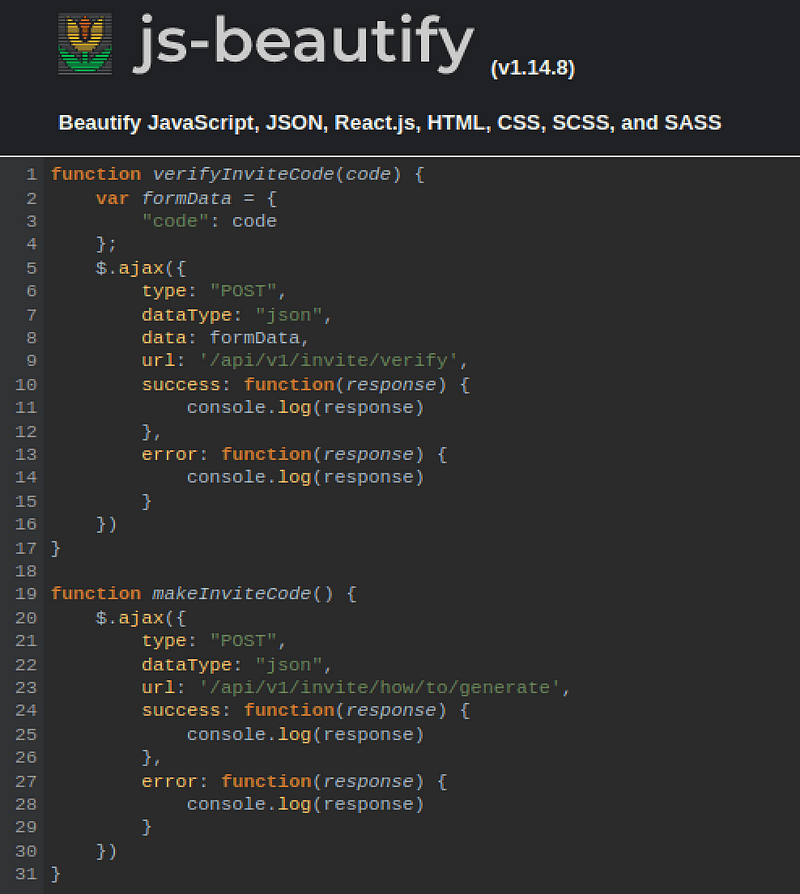Screen dimensions: 800x894
Task: Select the 'Beautify JavaScript, JSON...' subtitle text
Action: point(390,123)
